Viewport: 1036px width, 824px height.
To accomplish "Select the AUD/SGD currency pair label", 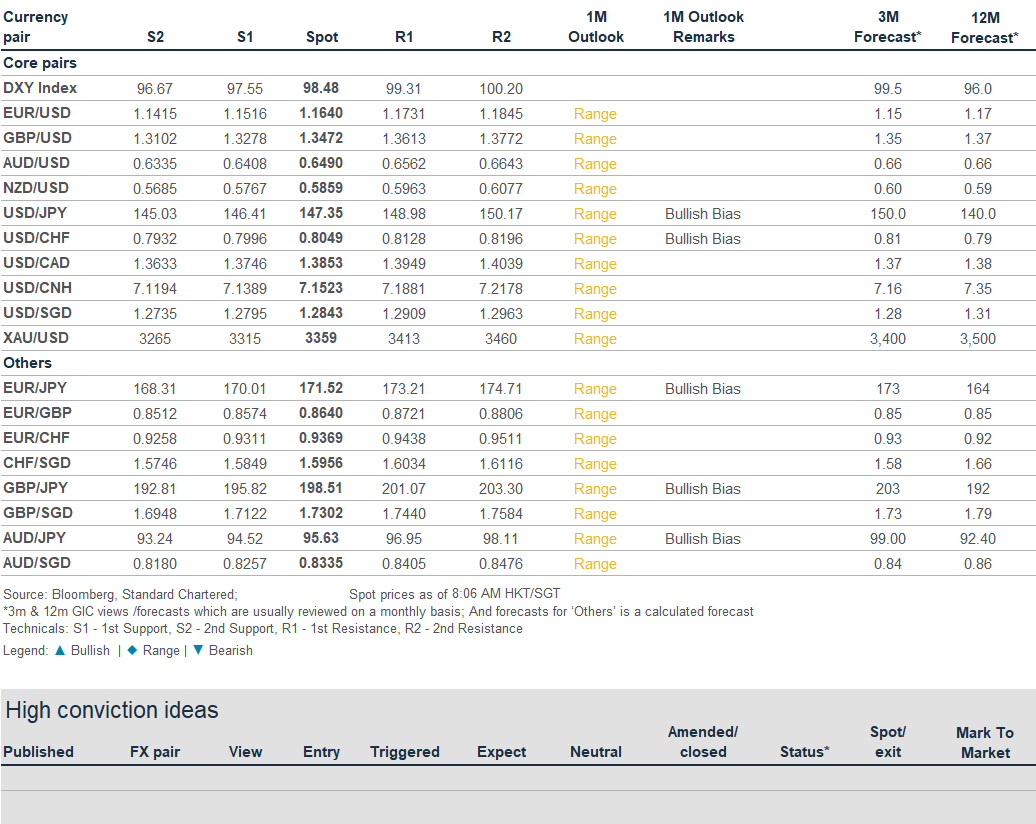I will (37, 563).
